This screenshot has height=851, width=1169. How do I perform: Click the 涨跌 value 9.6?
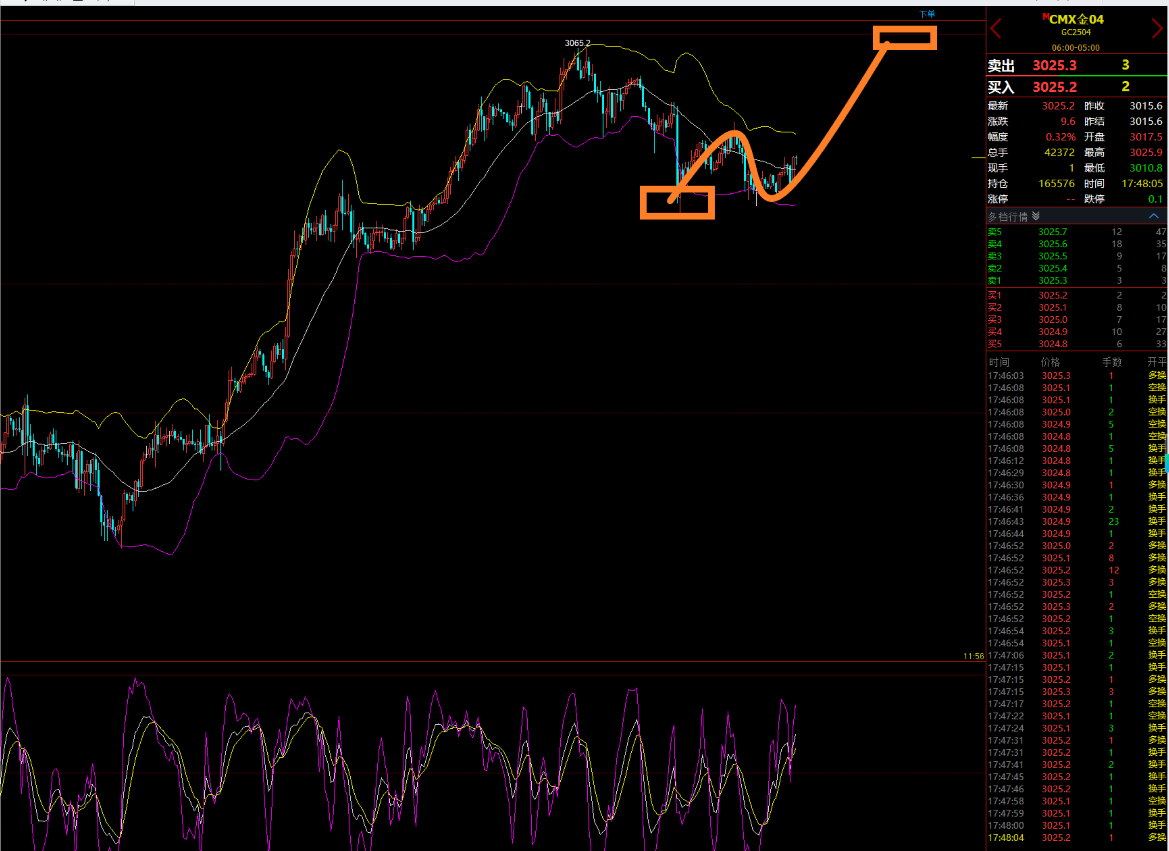[x=1068, y=122]
